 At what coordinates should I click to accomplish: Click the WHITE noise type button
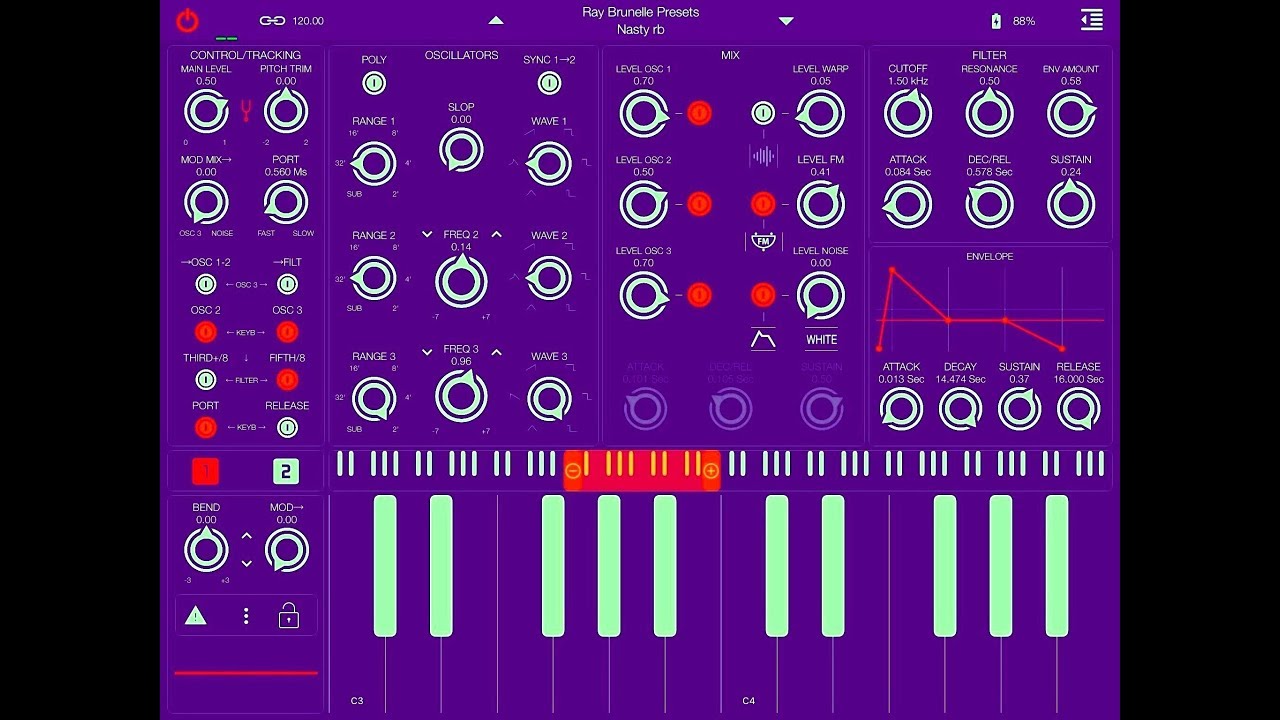[822, 340]
